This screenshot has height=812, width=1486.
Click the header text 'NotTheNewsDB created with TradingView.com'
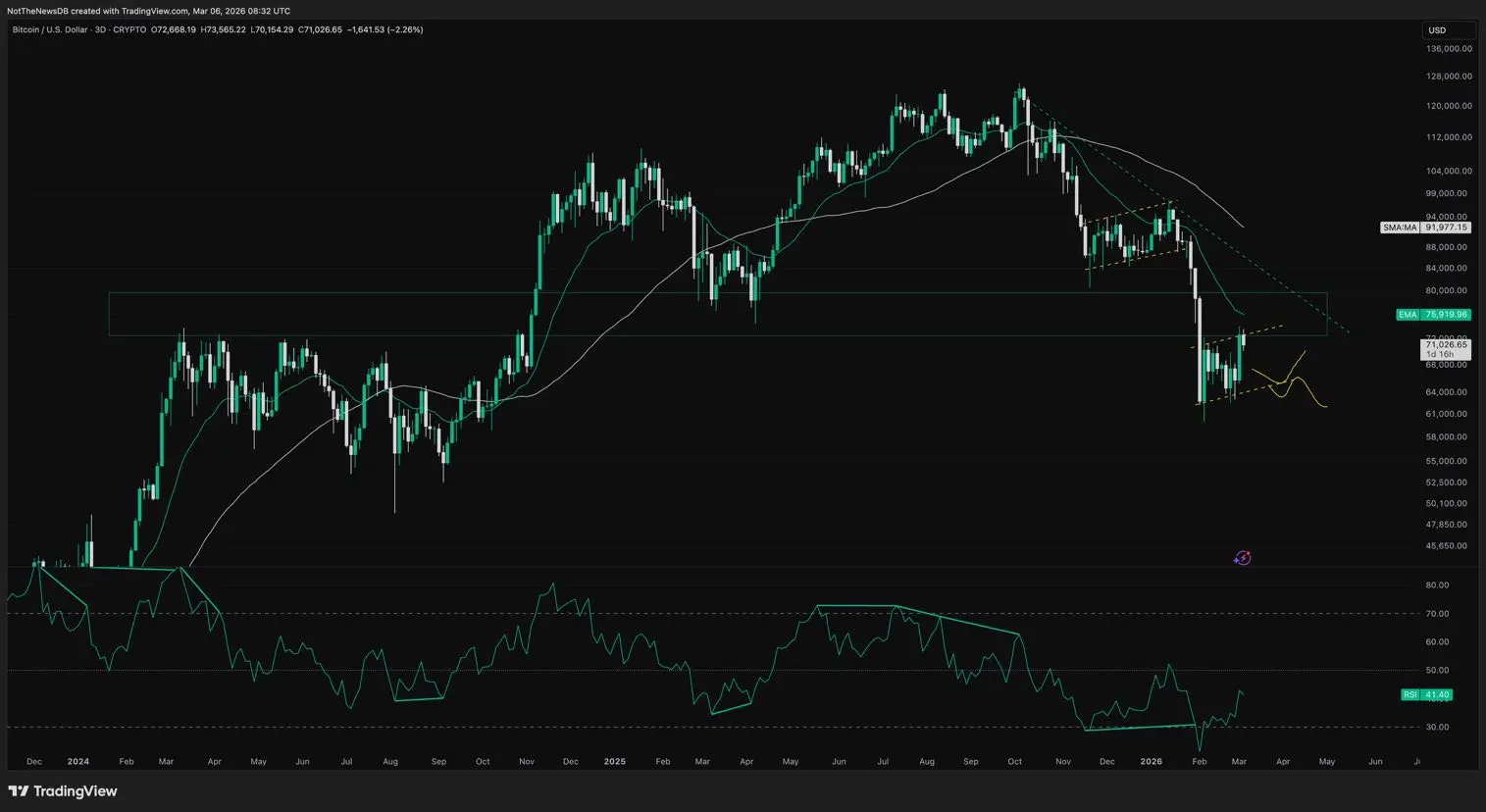pos(100,11)
